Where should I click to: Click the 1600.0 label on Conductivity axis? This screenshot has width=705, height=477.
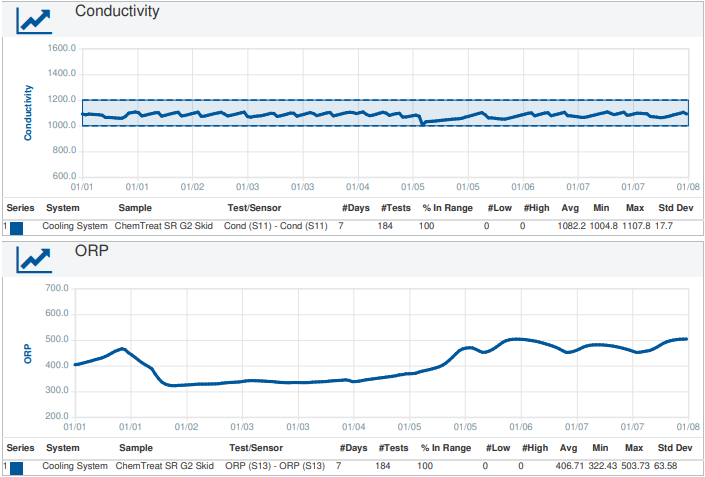tap(62, 48)
